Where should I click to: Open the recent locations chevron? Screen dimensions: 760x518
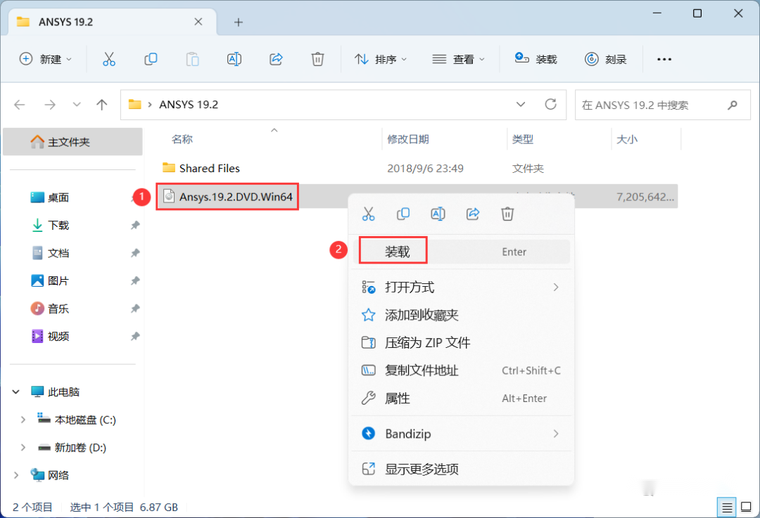[77, 105]
